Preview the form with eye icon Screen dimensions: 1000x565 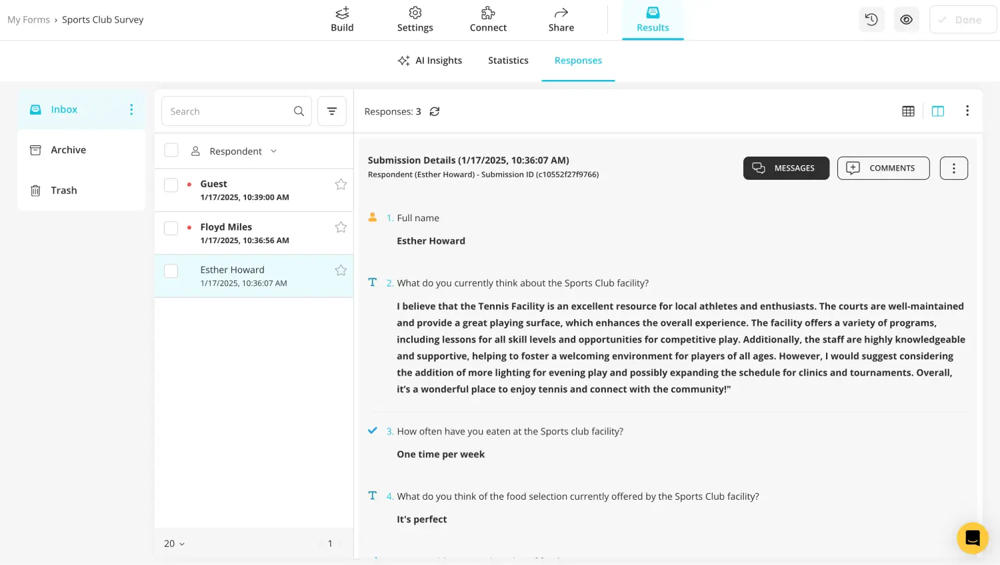click(x=906, y=20)
